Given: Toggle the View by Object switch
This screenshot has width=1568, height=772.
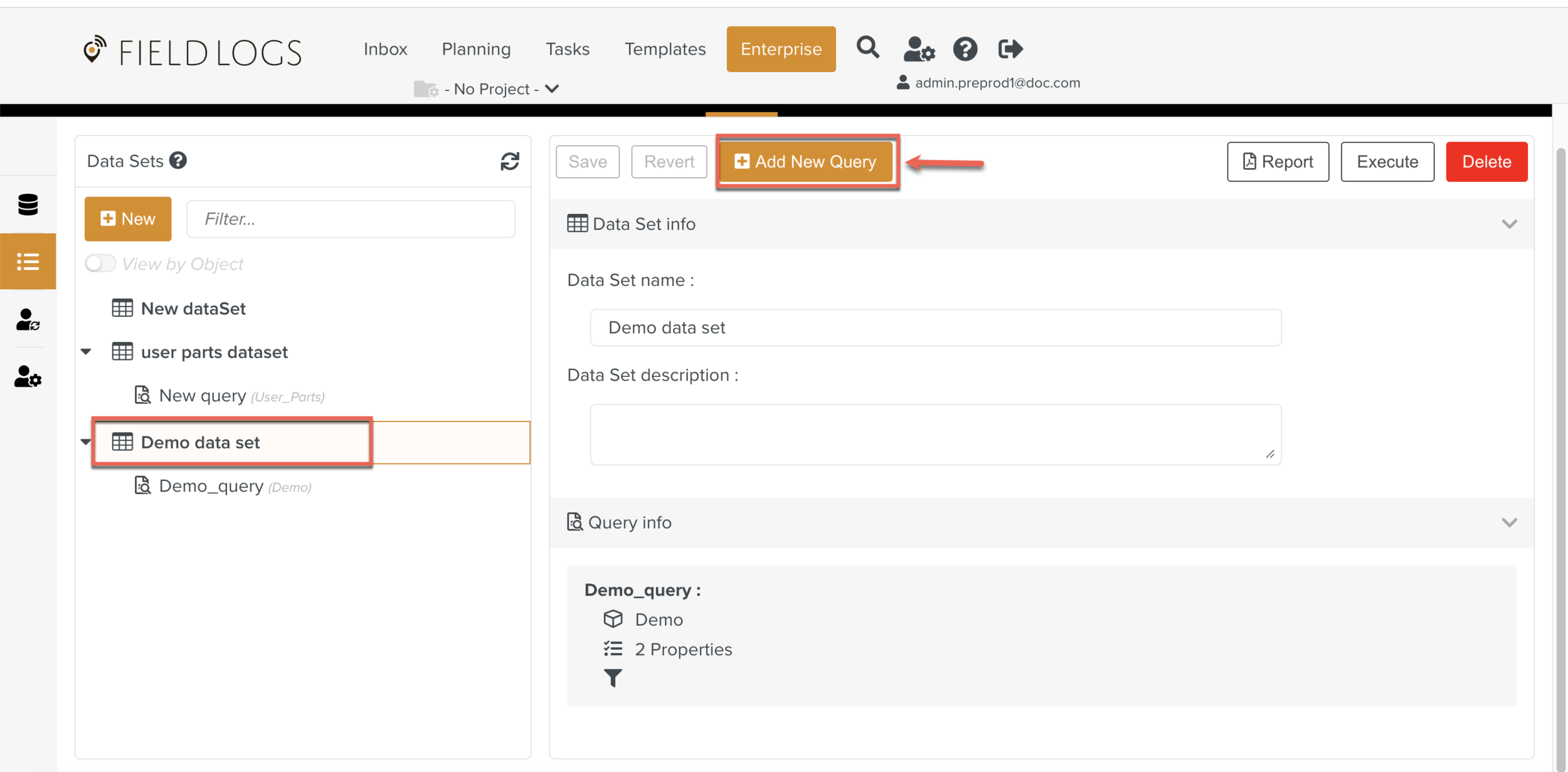Looking at the screenshot, I should tap(100, 263).
